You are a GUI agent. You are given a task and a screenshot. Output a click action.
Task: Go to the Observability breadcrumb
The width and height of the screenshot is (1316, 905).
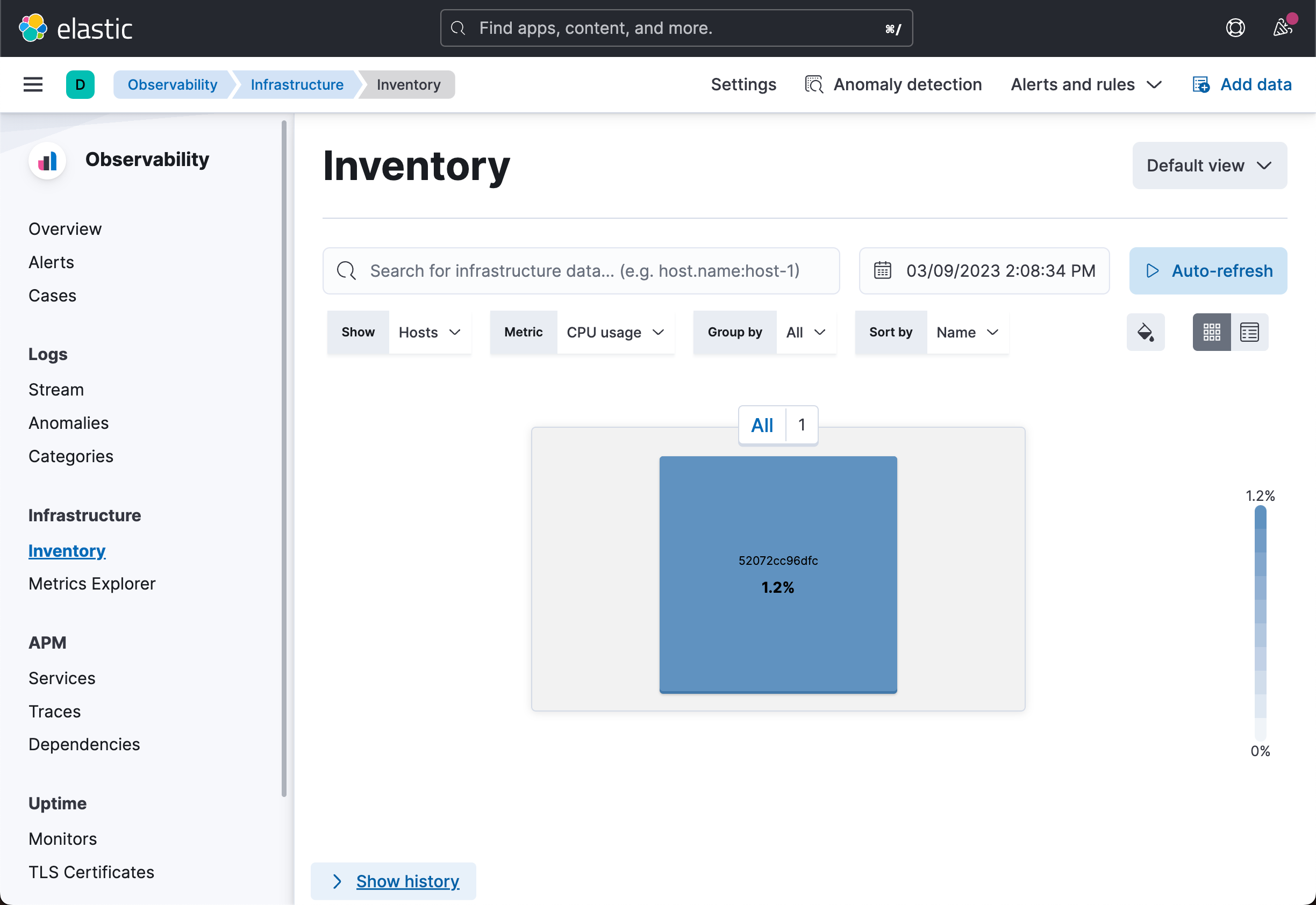click(x=172, y=84)
